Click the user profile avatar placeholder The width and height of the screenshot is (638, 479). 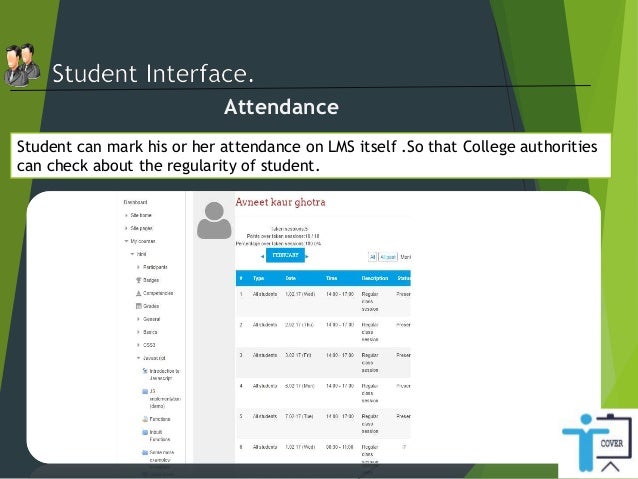click(x=214, y=220)
